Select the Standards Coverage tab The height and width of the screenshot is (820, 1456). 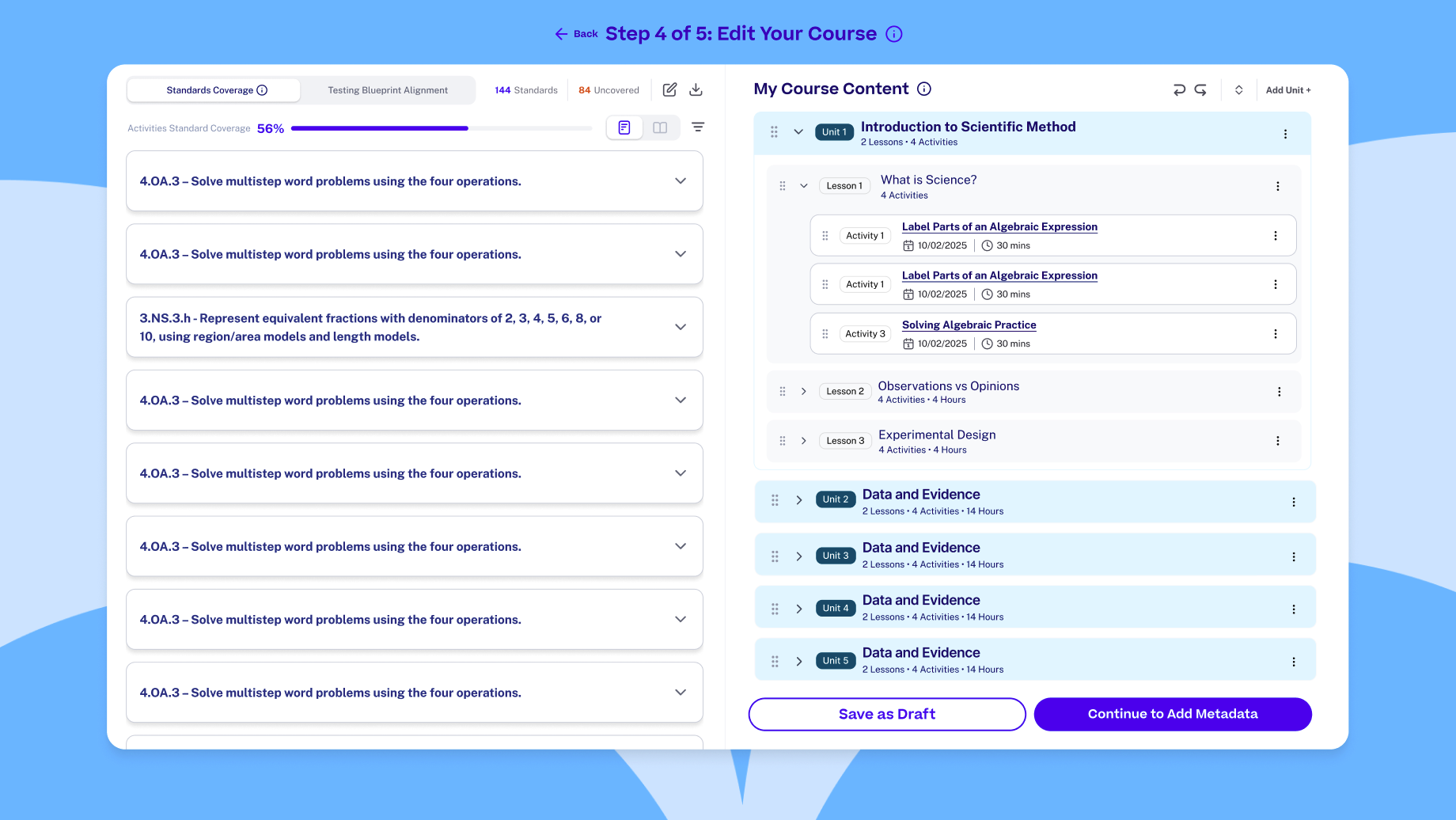pos(214,90)
